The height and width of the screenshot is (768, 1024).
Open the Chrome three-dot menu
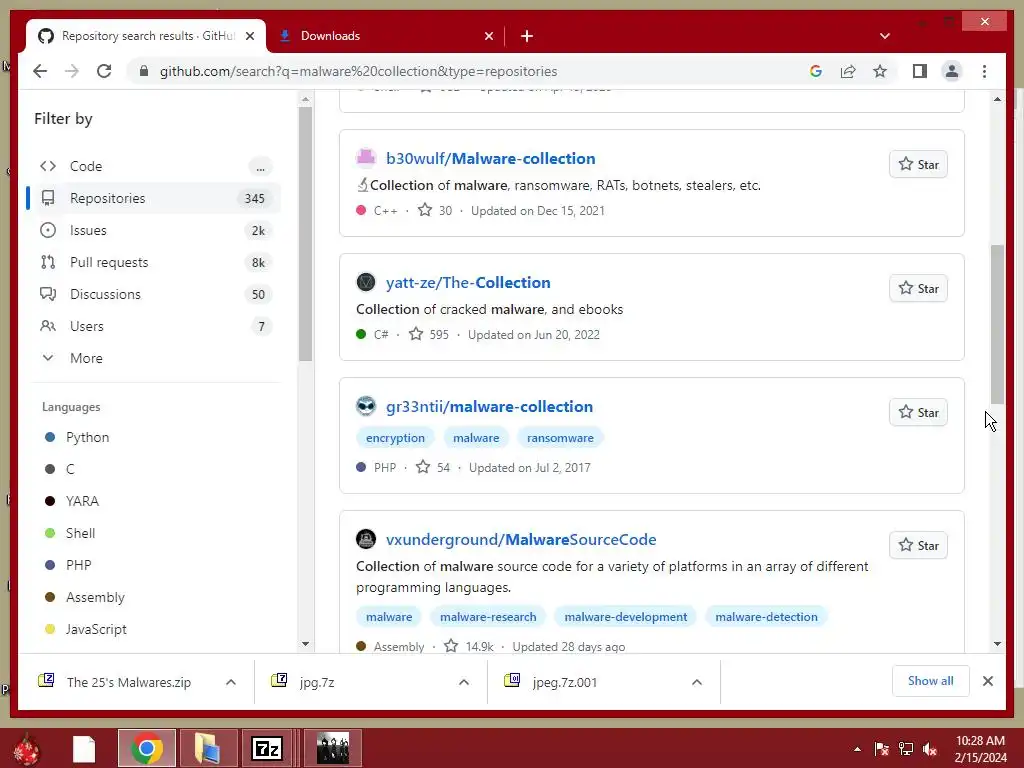[x=984, y=71]
